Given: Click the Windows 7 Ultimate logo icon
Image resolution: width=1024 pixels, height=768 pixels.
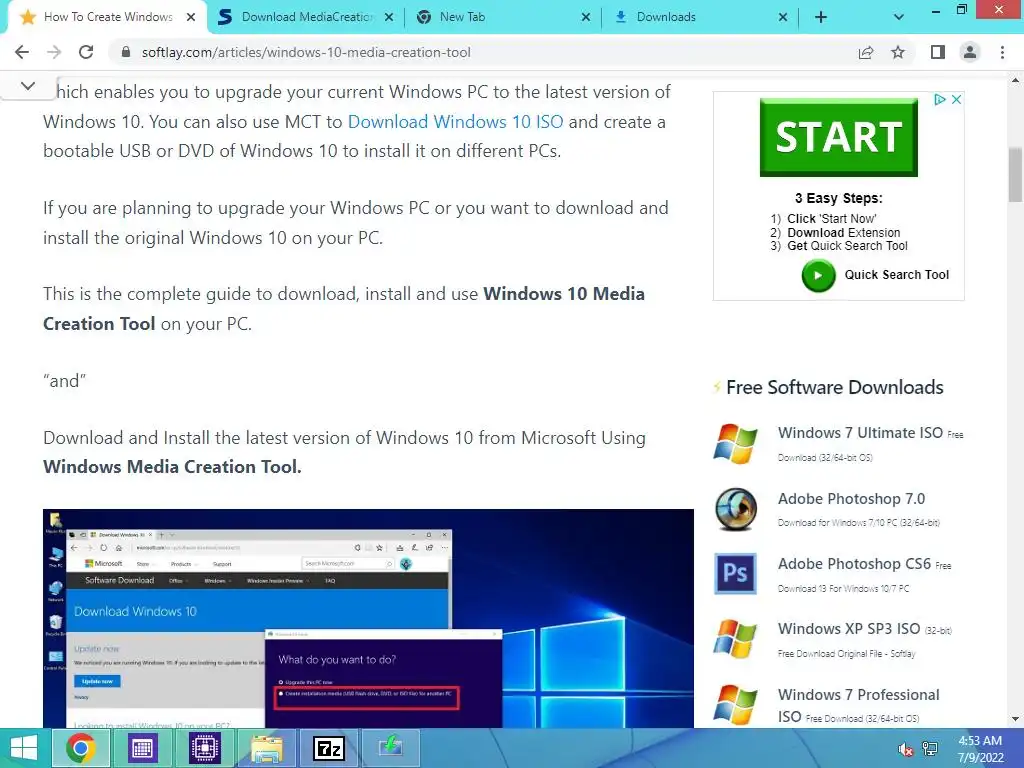Looking at the screenshot, I should (x=735, y=443).
